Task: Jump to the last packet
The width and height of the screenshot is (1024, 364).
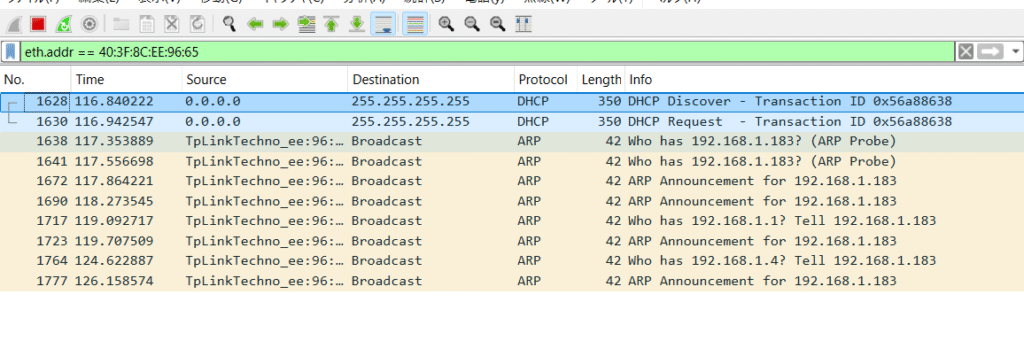Action: coord(357,24)
